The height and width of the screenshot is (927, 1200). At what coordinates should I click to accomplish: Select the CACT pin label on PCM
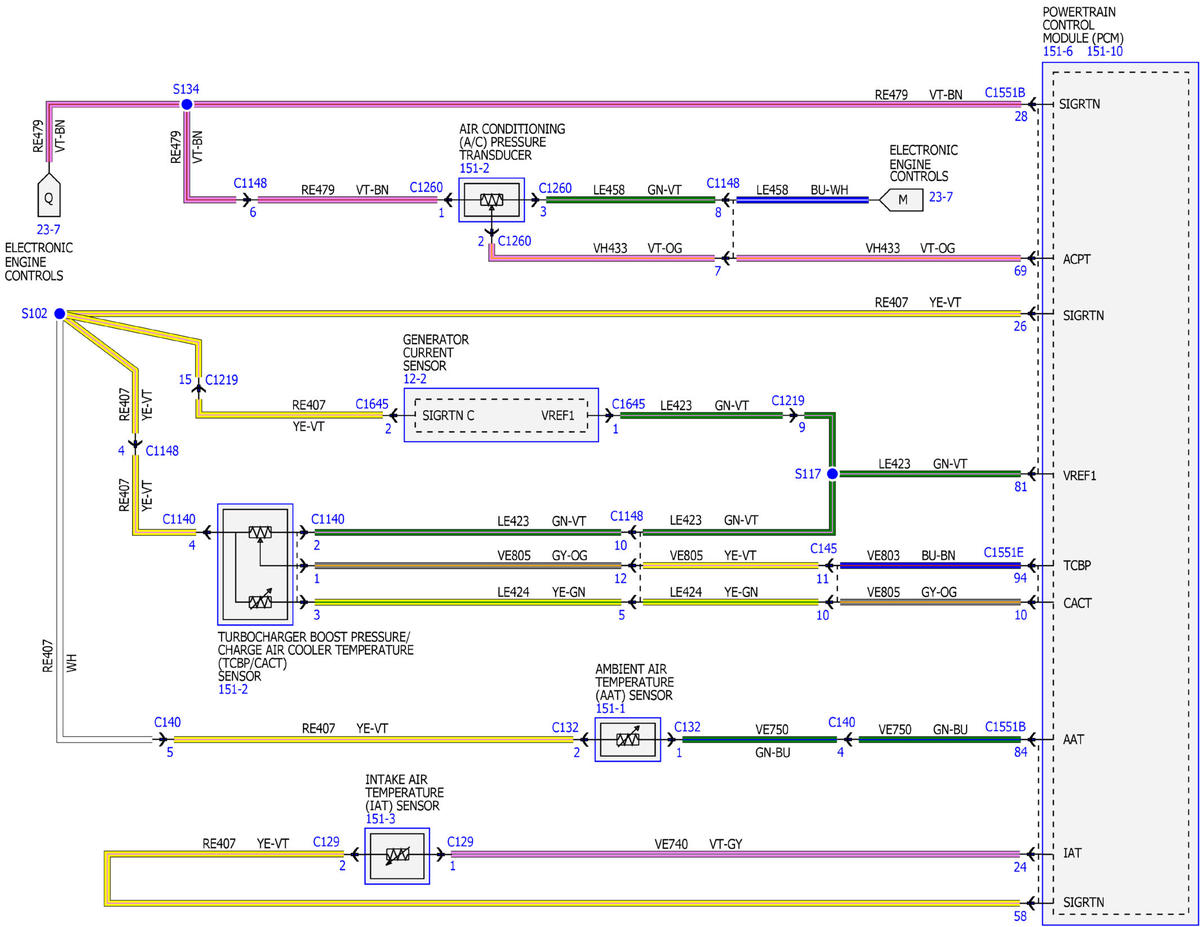tap(1078, 603)
